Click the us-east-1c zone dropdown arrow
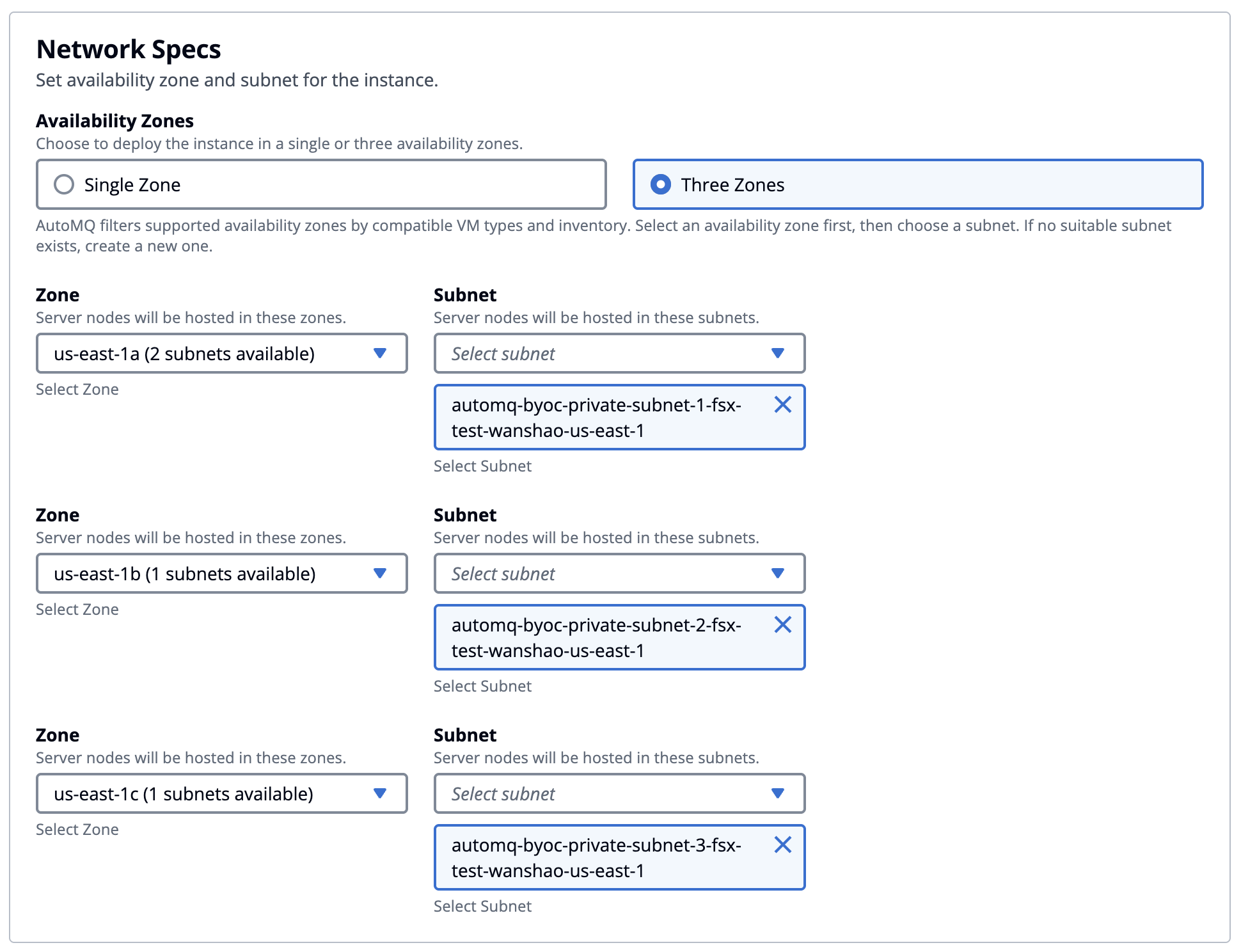The width and height of the screenshot is (1241, 952). (x=380, y=793)
